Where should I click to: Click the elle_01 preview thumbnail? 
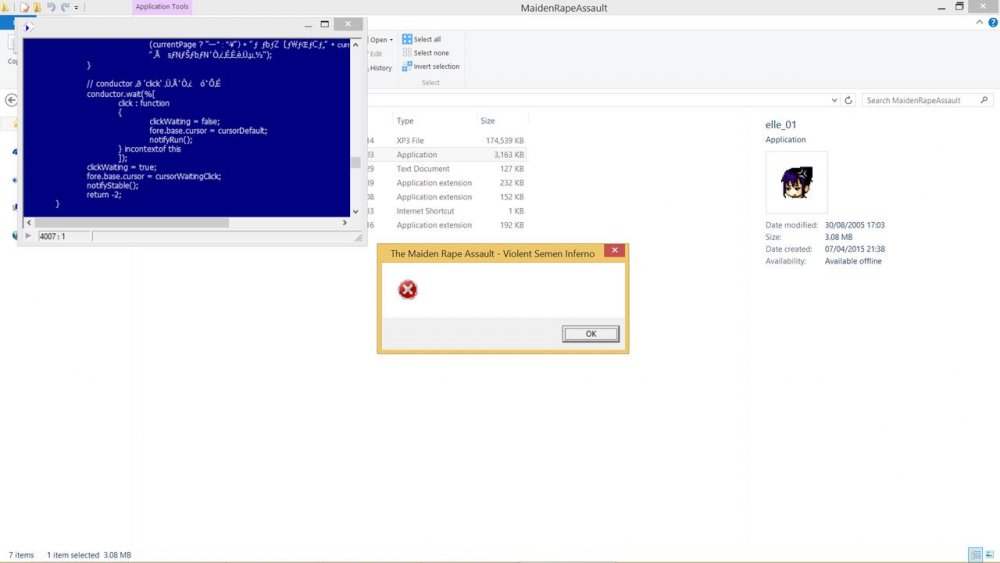coord(796,183)
